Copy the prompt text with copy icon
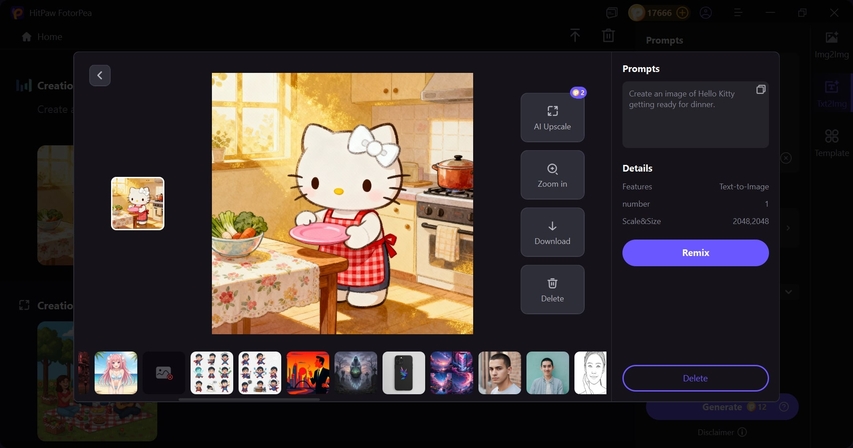Image resolution: width=853 pixels, height=448 pixels. [761, 90]
